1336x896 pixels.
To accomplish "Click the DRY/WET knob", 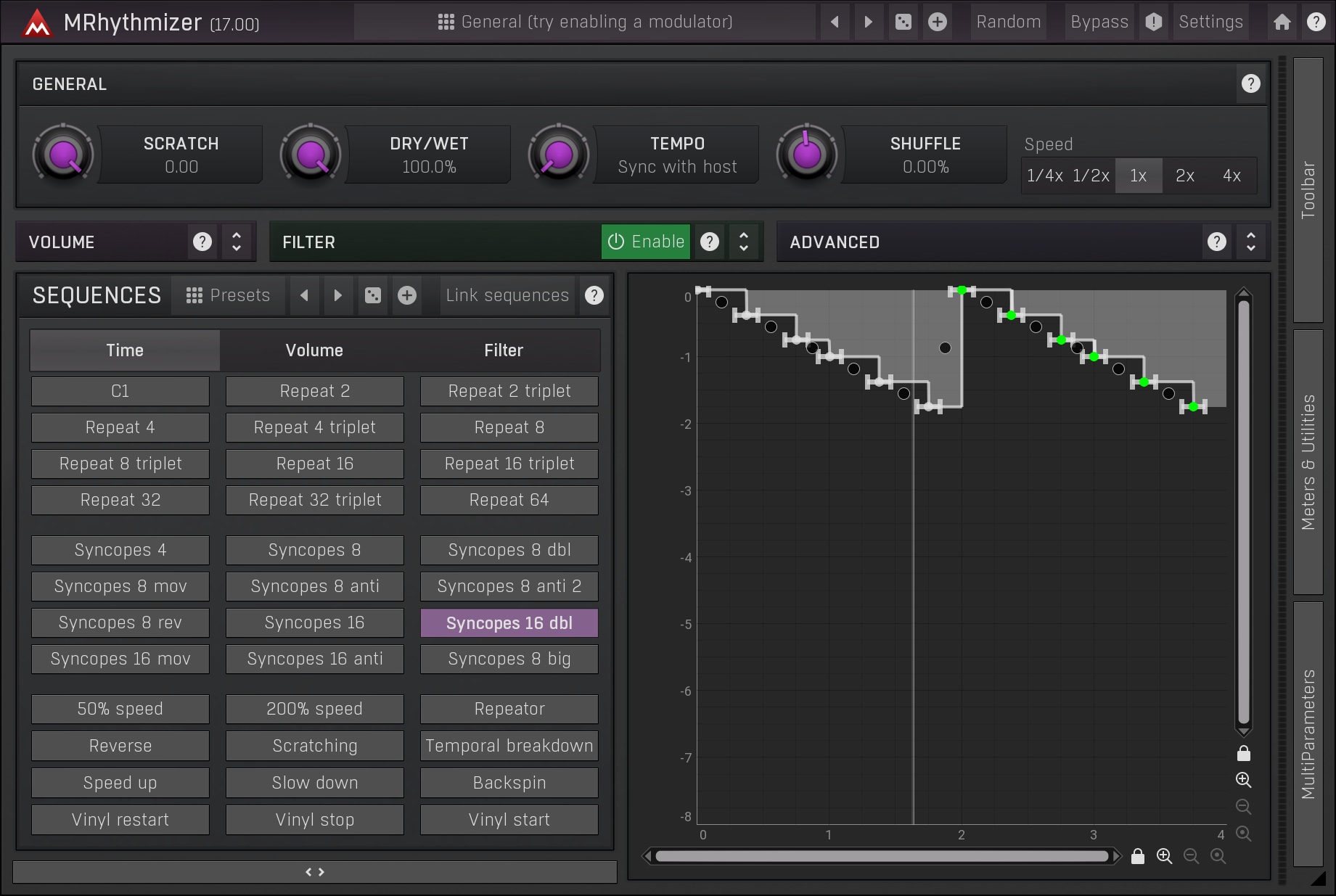I will (x=311, y=155).
